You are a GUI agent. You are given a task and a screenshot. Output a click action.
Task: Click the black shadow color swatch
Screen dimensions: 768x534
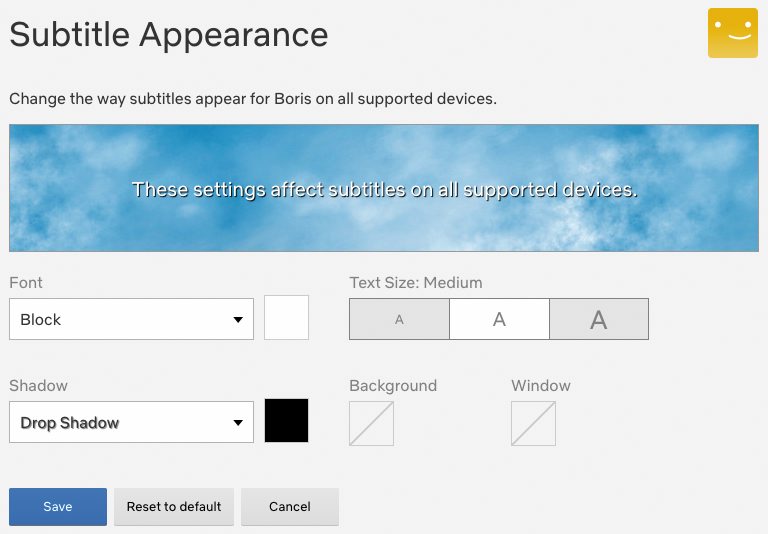pyautogui.click(x=287, y=420)
